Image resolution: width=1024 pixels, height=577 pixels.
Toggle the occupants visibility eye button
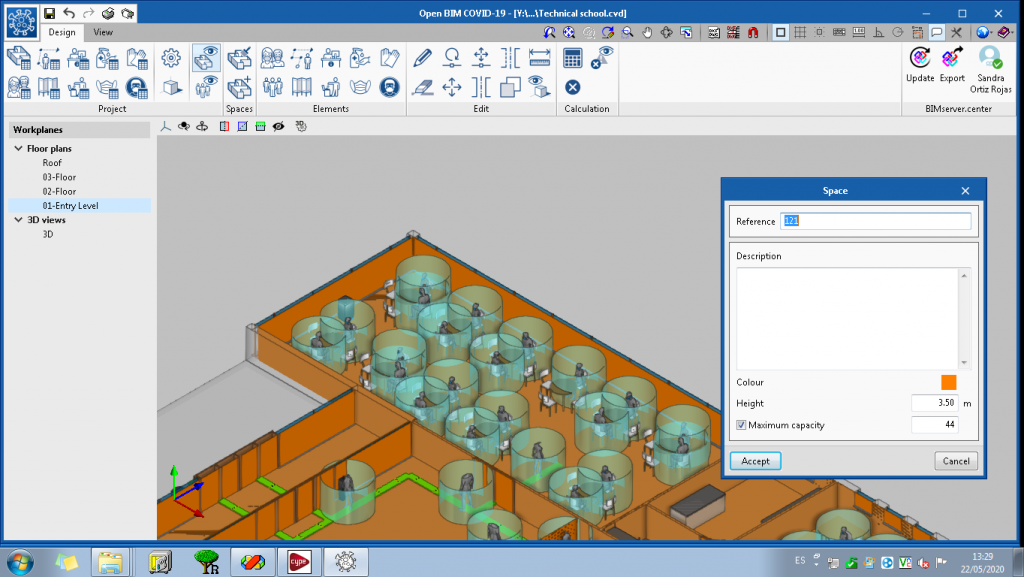[206, 87]
